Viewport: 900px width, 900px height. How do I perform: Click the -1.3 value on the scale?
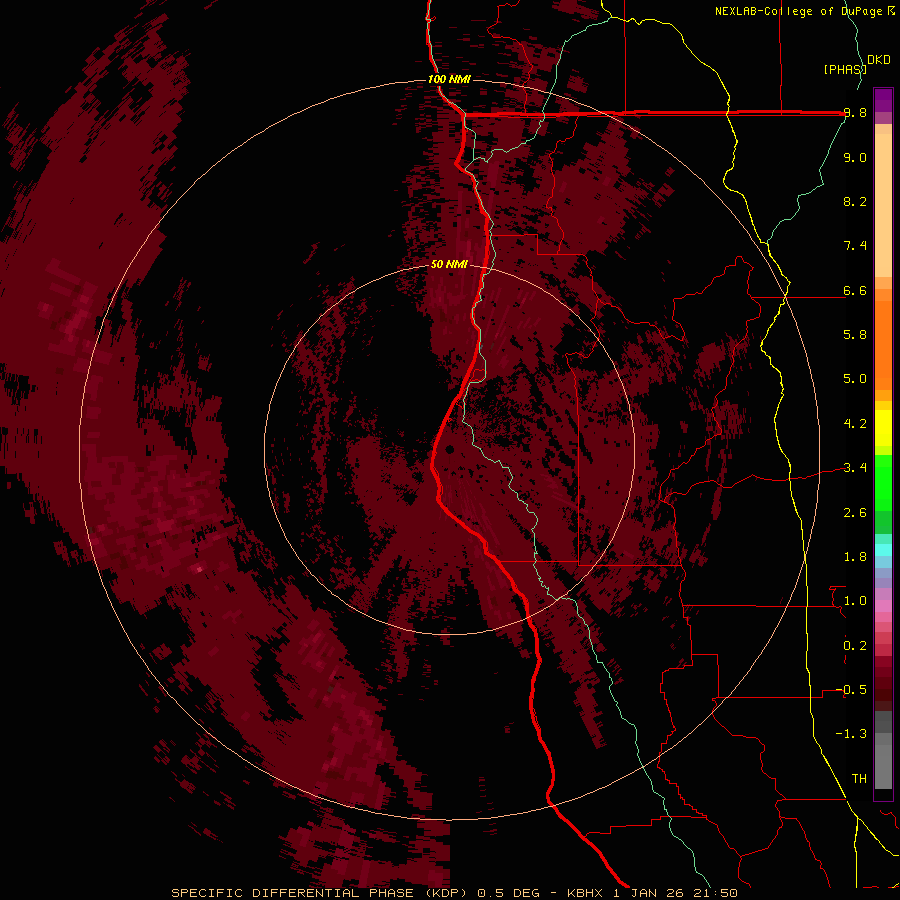851,734
